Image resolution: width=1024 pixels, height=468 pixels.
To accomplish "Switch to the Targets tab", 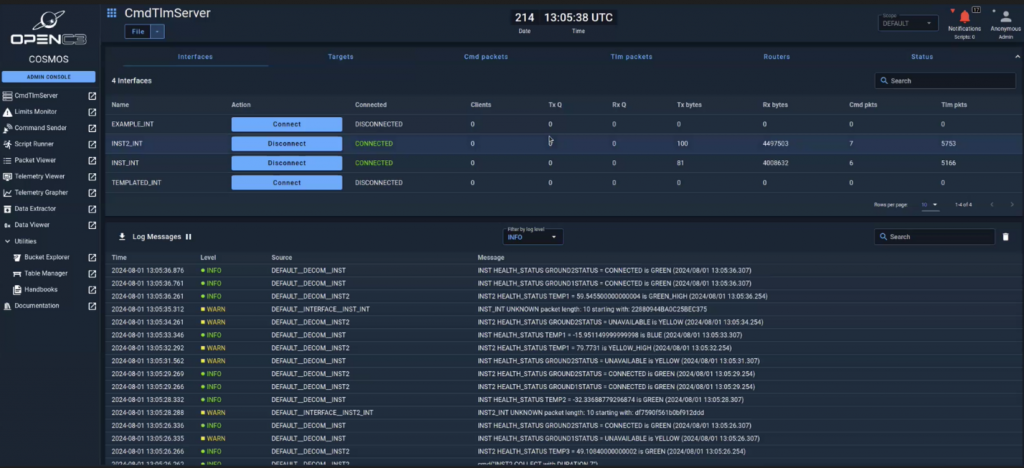I will pos(341,57).
